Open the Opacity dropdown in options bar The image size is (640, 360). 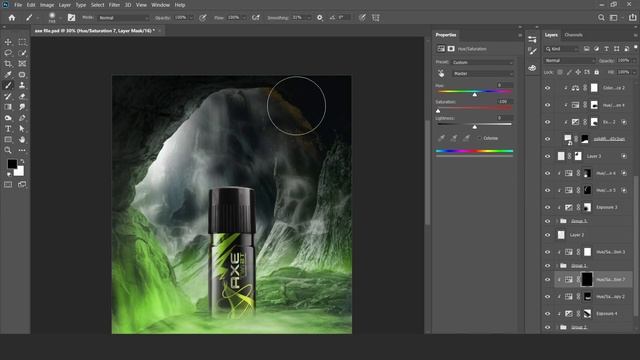(191, 18)
